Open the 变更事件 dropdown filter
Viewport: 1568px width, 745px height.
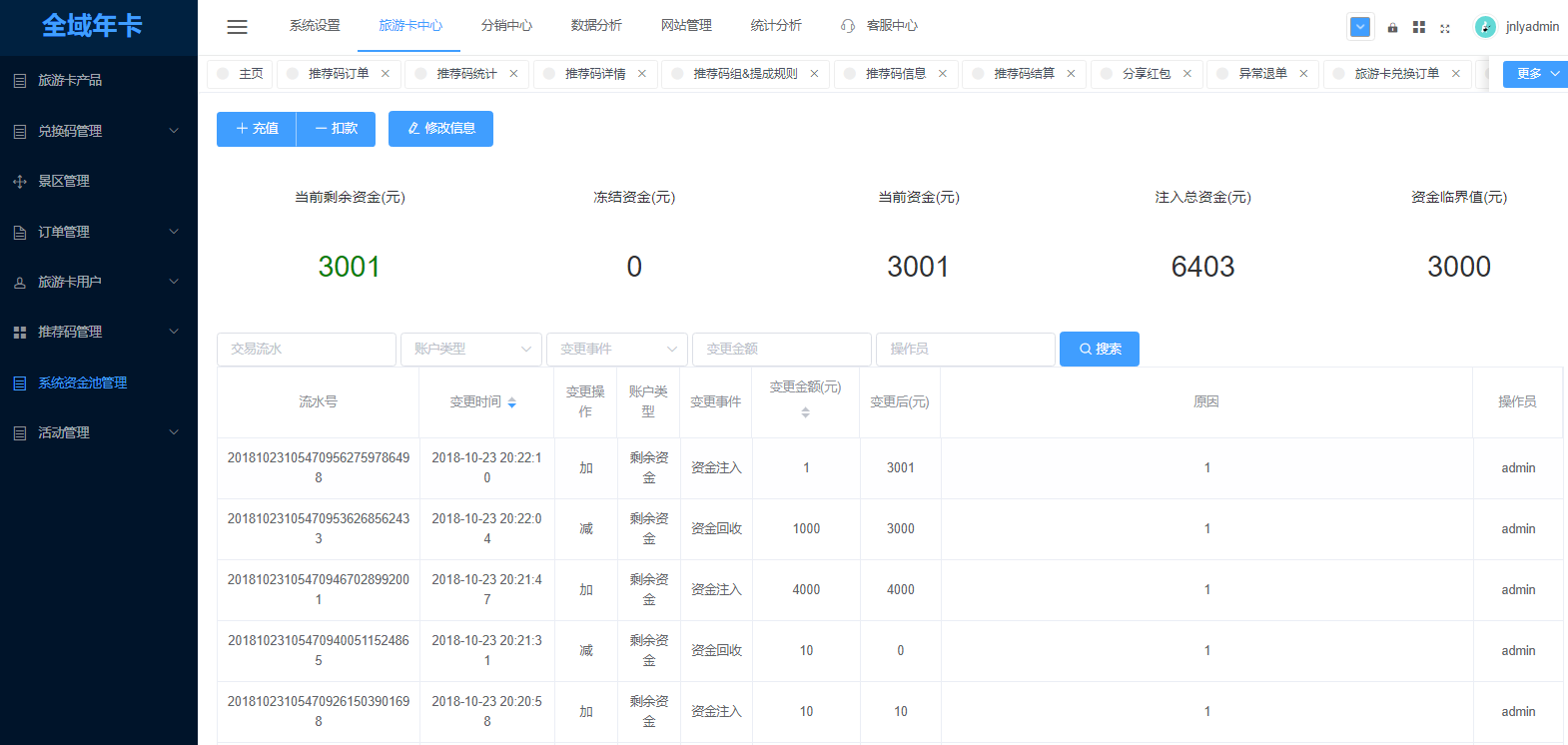(616, 349)
